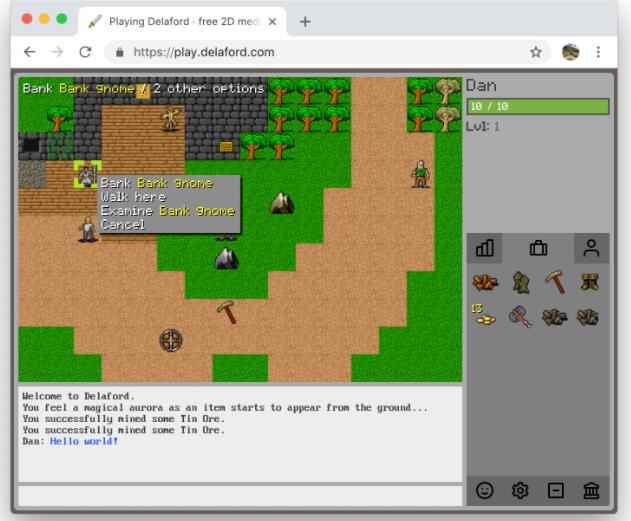Click the minus square icon in bottom bar

555,491
